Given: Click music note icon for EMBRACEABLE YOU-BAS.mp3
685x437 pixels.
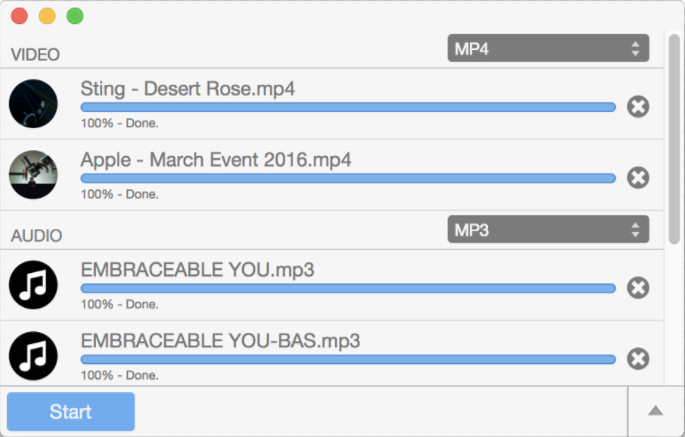Looking at the screenshot, I should (33, 356).
